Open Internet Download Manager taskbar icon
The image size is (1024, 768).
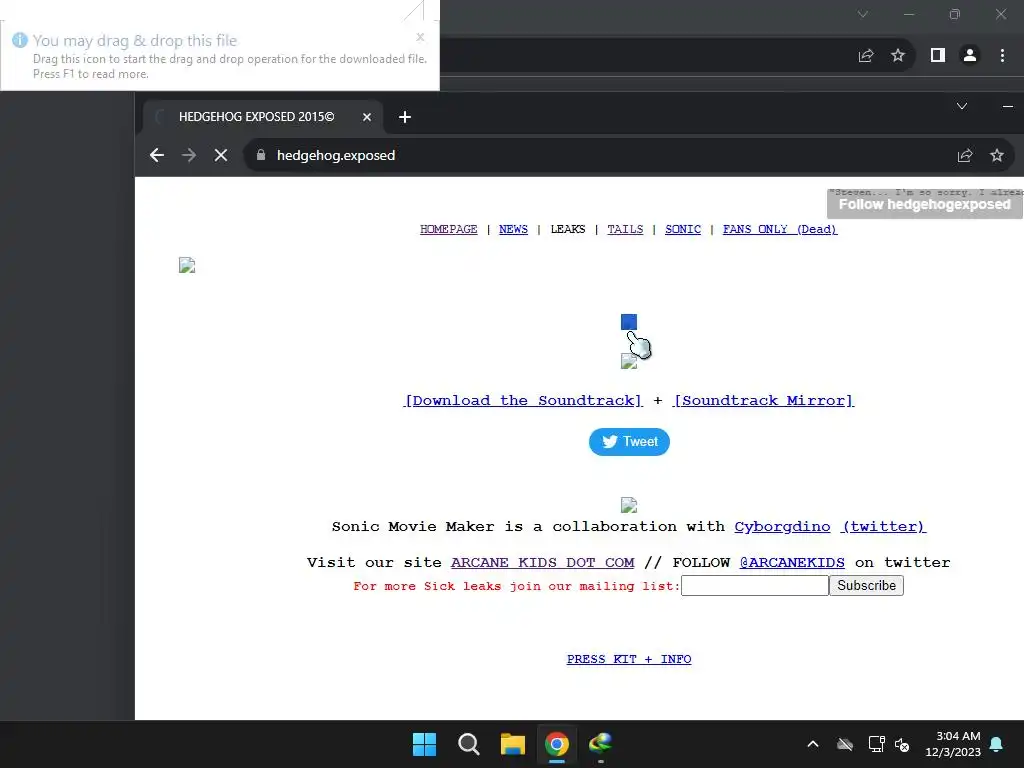pyautogui.click(x=601, y=744)
